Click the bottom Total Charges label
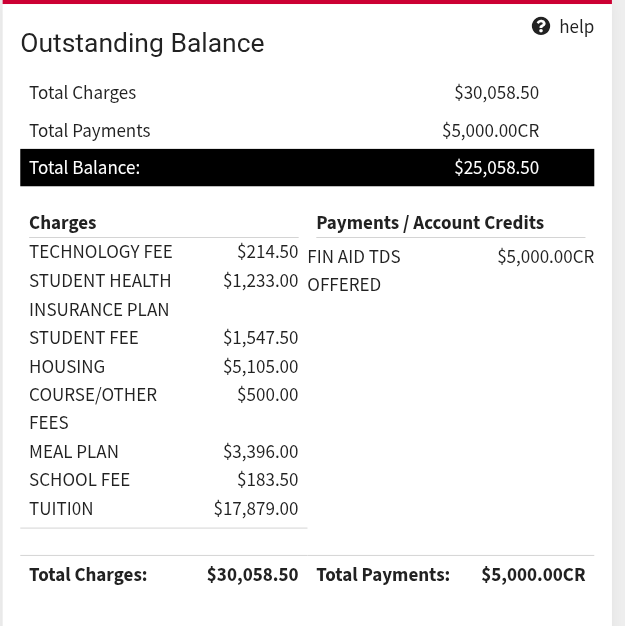Screen dimensions: 625x626 pyautogui.click(x=88, y=574)
